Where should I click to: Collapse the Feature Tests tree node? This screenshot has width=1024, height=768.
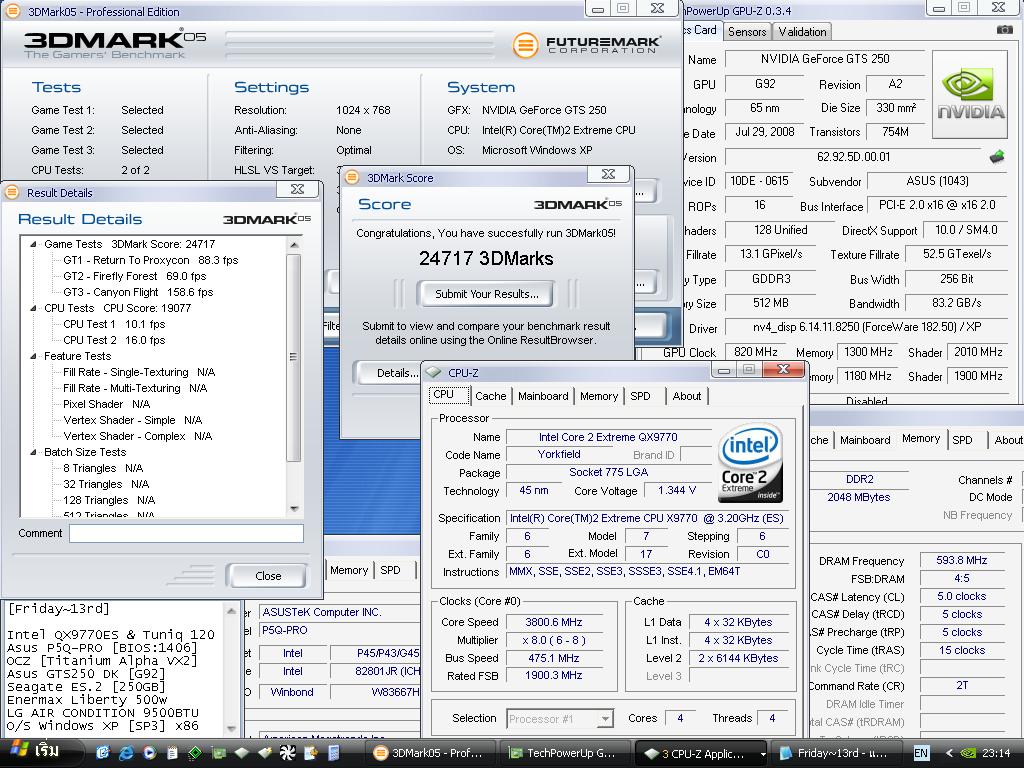[33, 357]
